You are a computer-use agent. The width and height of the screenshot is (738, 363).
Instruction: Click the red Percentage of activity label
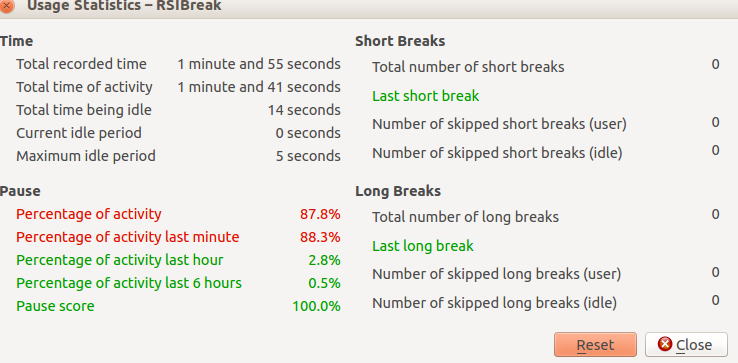tap(88, 214)
